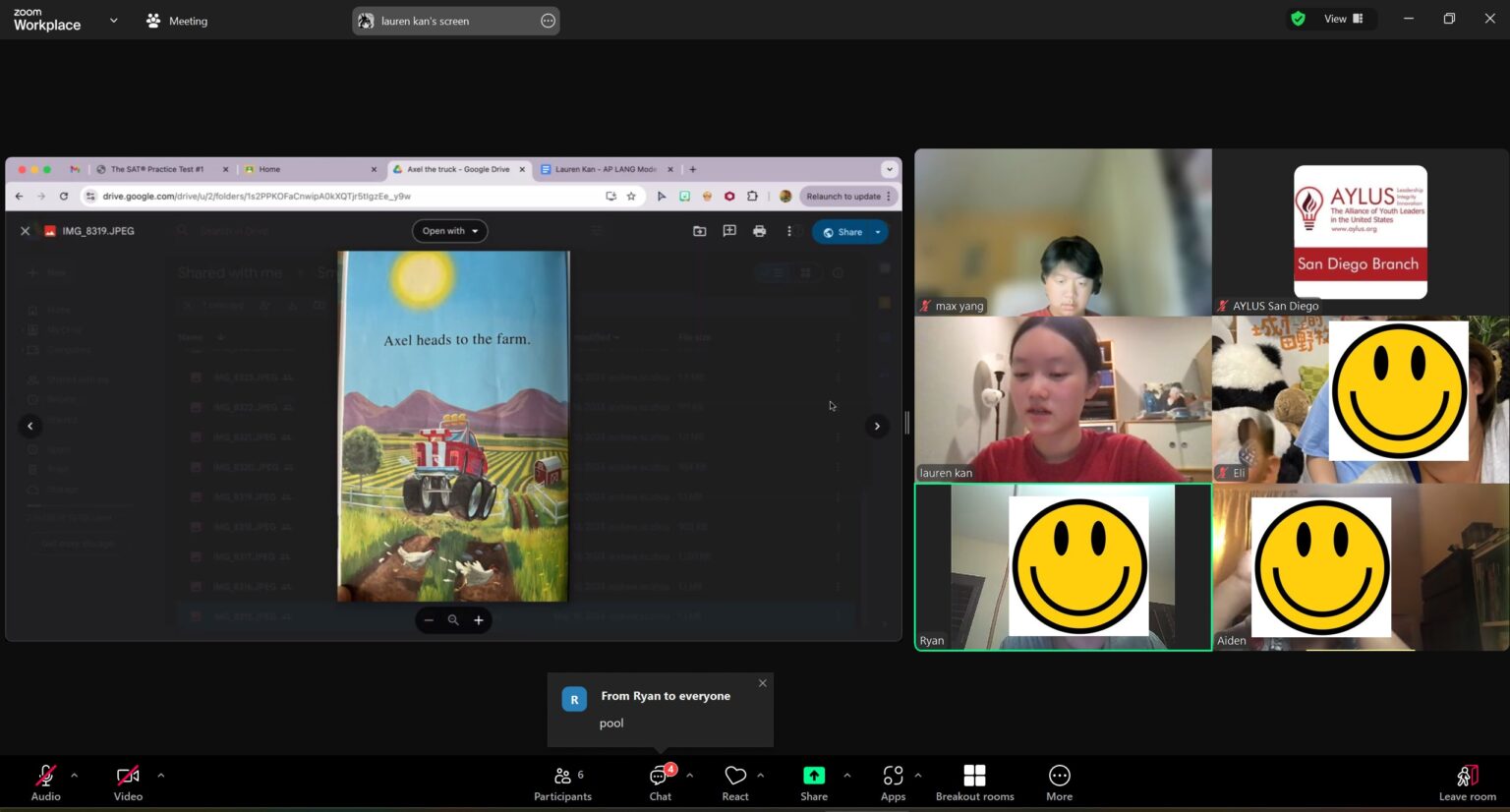Click the Axel farm book image
The height and width of the screenshot is (812, 1510).
point(453,426)
